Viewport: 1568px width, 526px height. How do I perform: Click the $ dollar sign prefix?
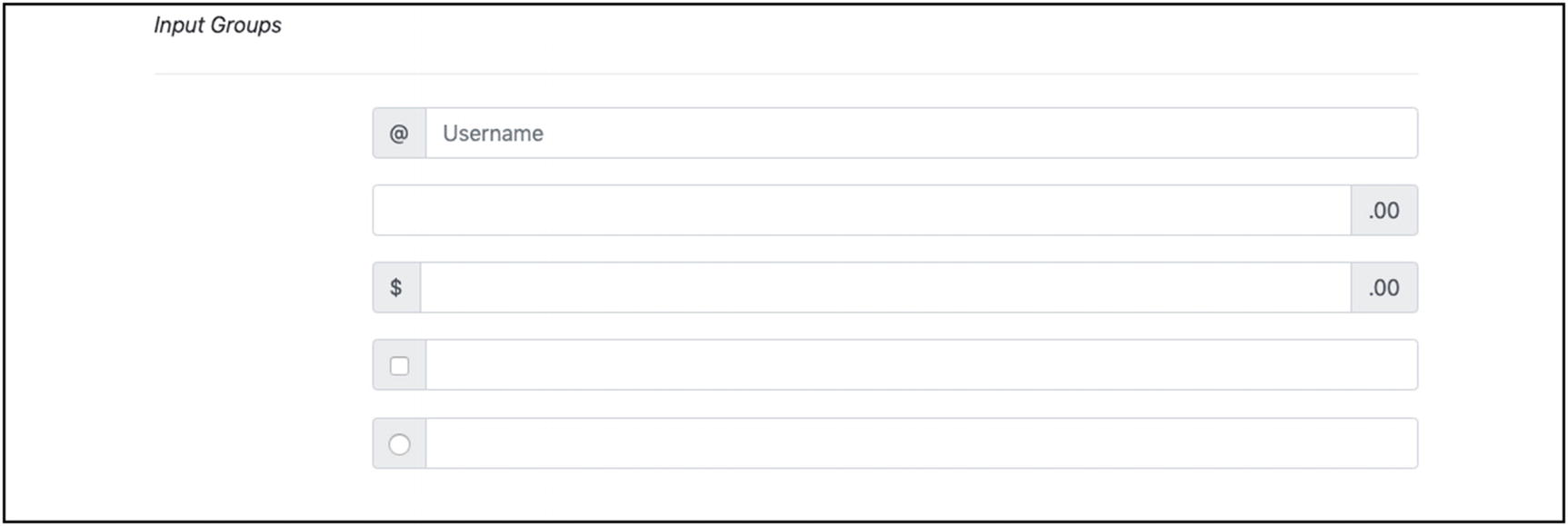pyautogui.click(x=396, y=288)
